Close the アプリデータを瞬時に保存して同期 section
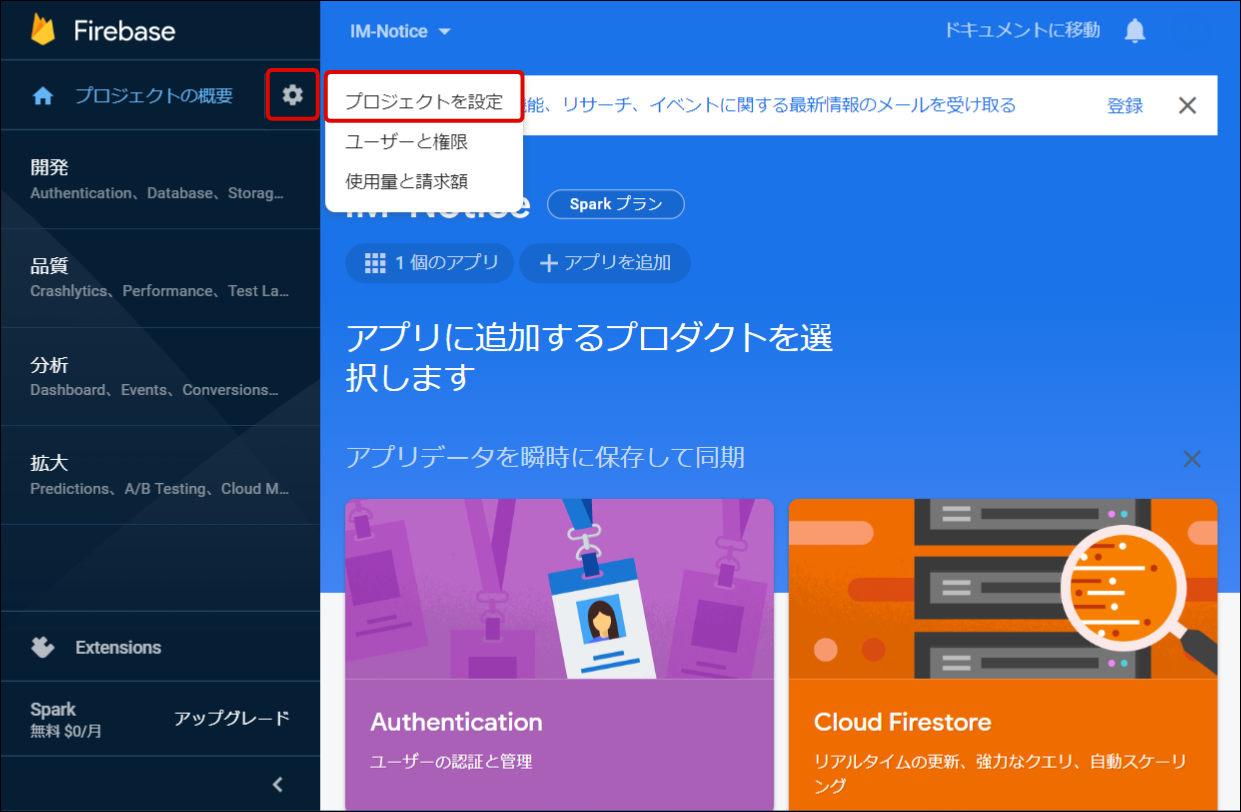1241x812 pixels. coord(1192,459)
